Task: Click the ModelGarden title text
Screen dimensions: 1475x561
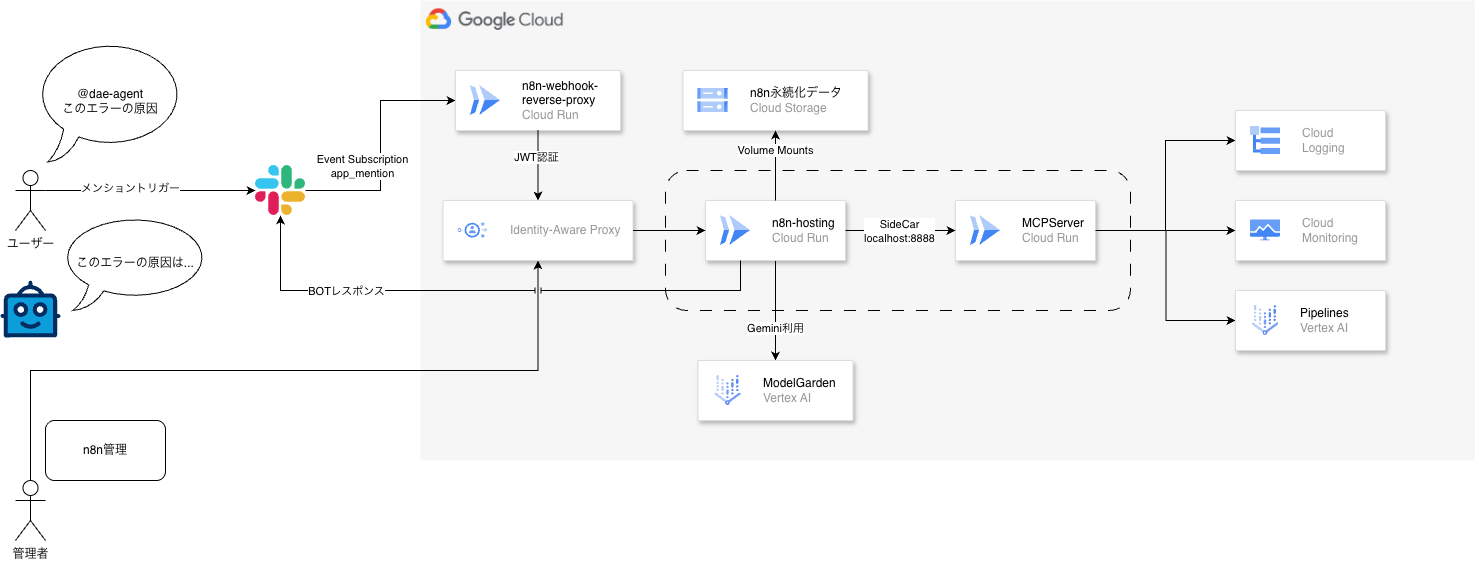Action: [799, 383]
